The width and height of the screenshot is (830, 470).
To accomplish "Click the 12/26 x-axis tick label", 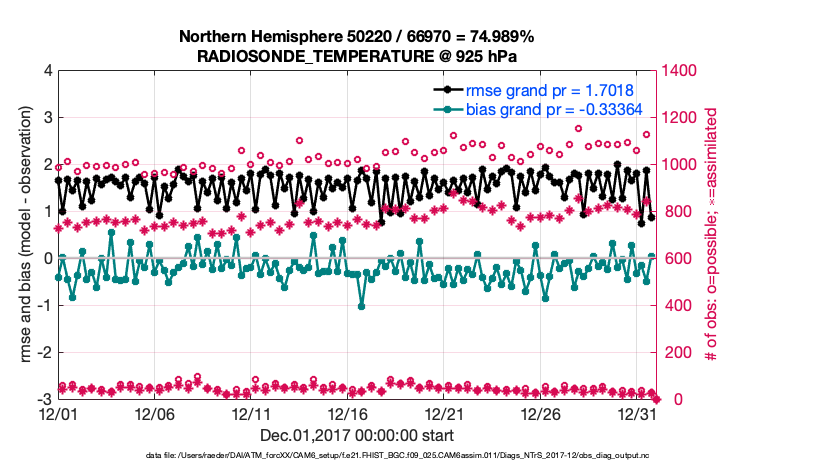I will pos(541,412).
